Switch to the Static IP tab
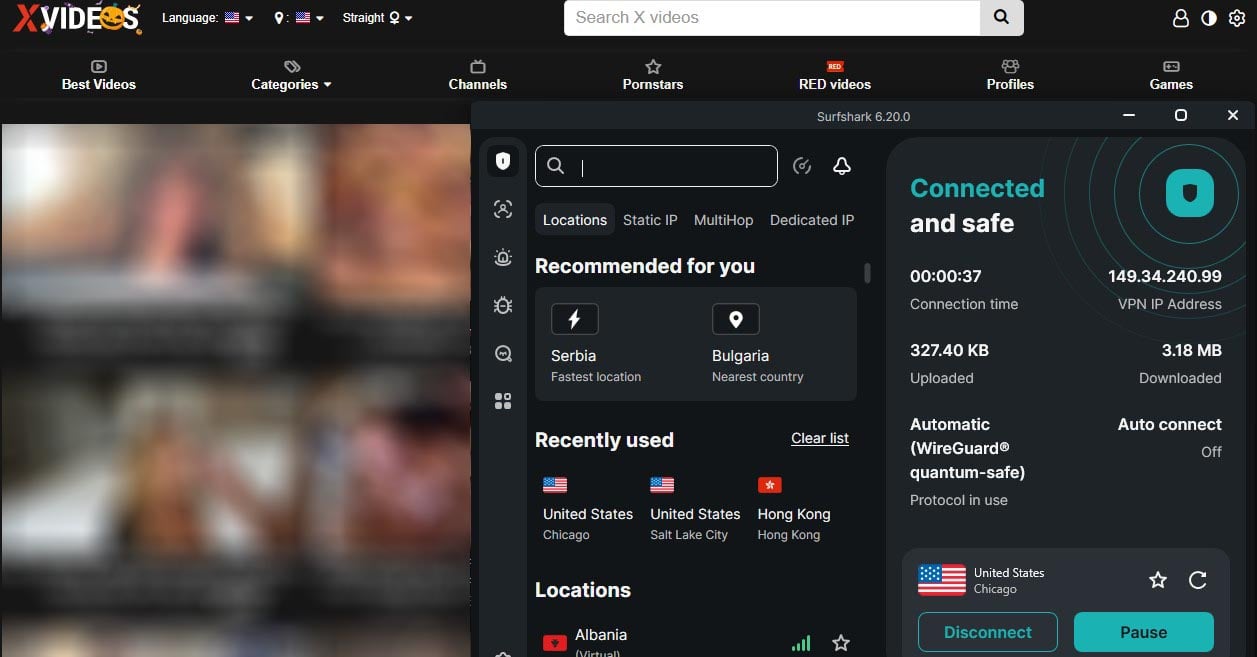The image size is (1257, 657). pyautogui.click(x=650, y=220)
